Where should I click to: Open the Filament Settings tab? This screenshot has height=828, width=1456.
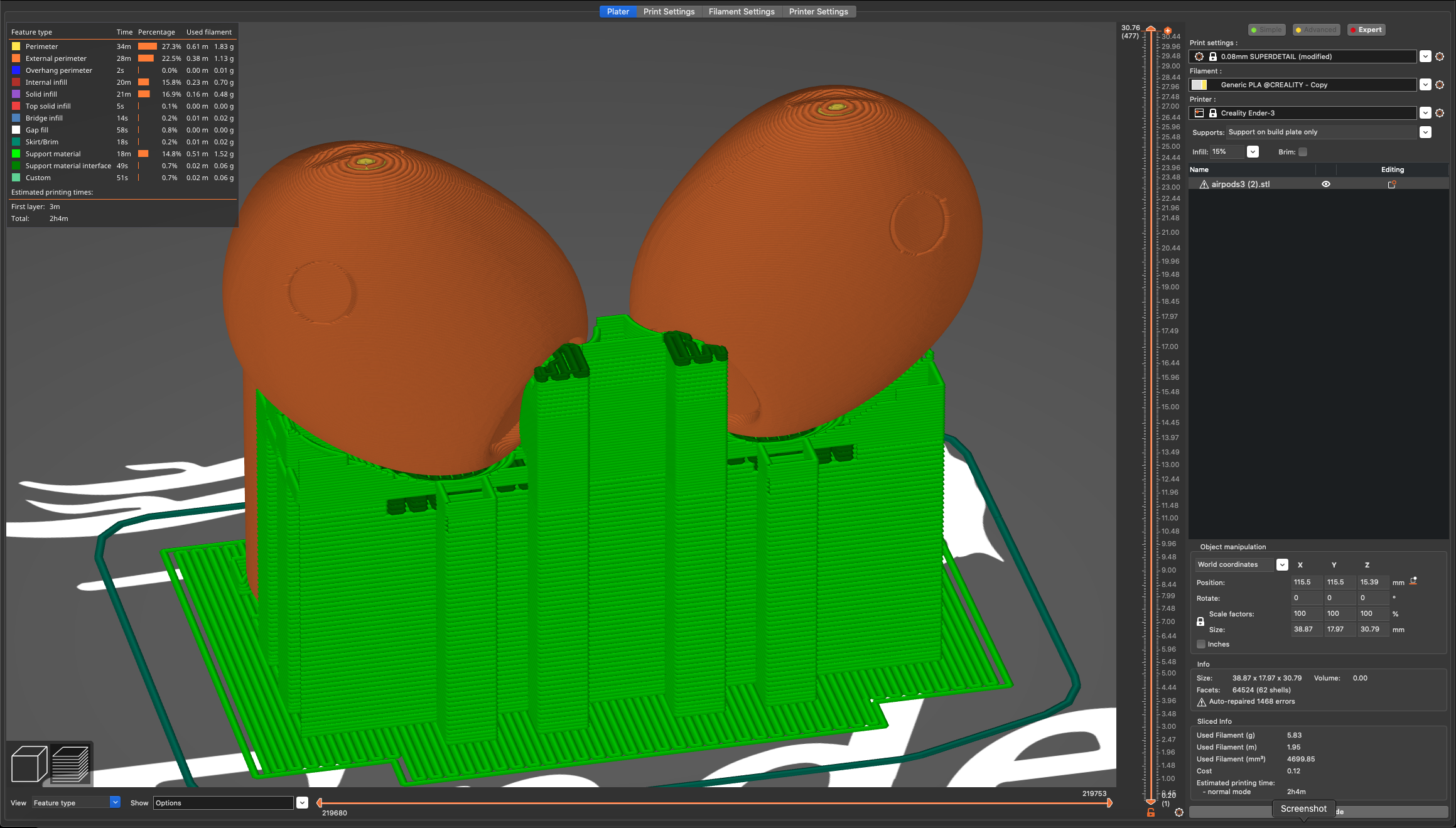[x=741, y=11]
